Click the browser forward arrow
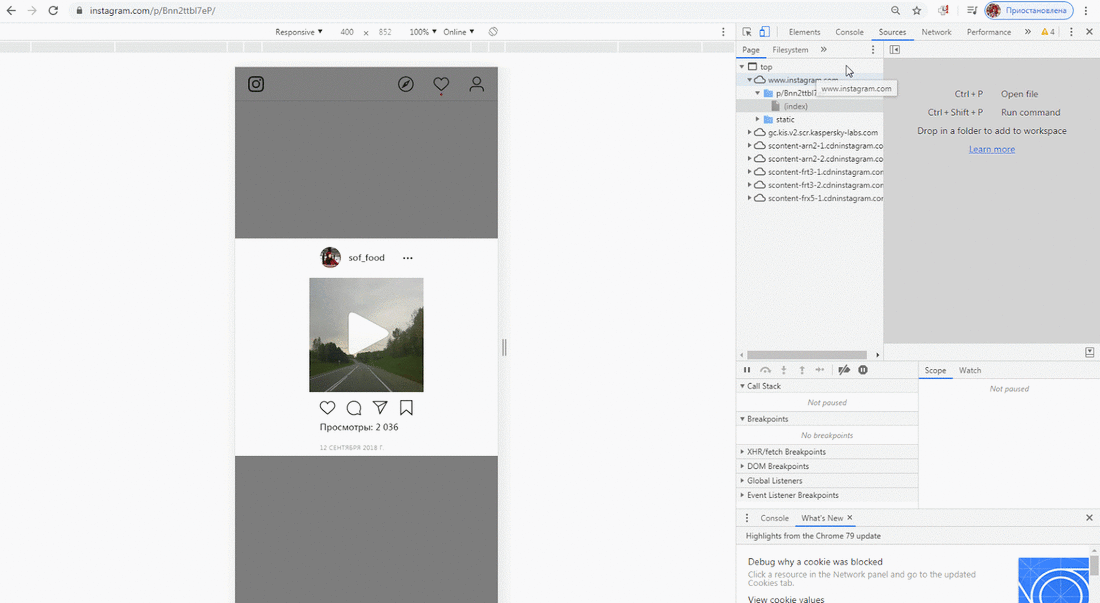 pos(32,11)
